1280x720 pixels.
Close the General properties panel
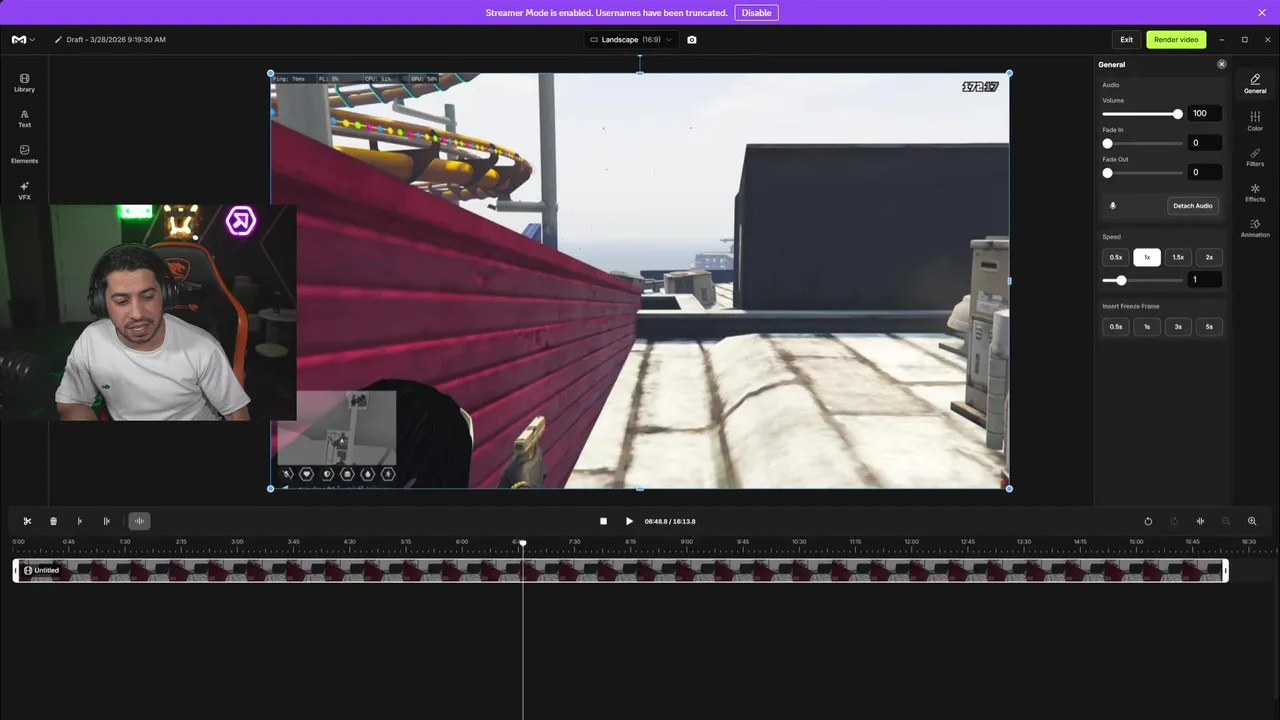coord(1221,64)
